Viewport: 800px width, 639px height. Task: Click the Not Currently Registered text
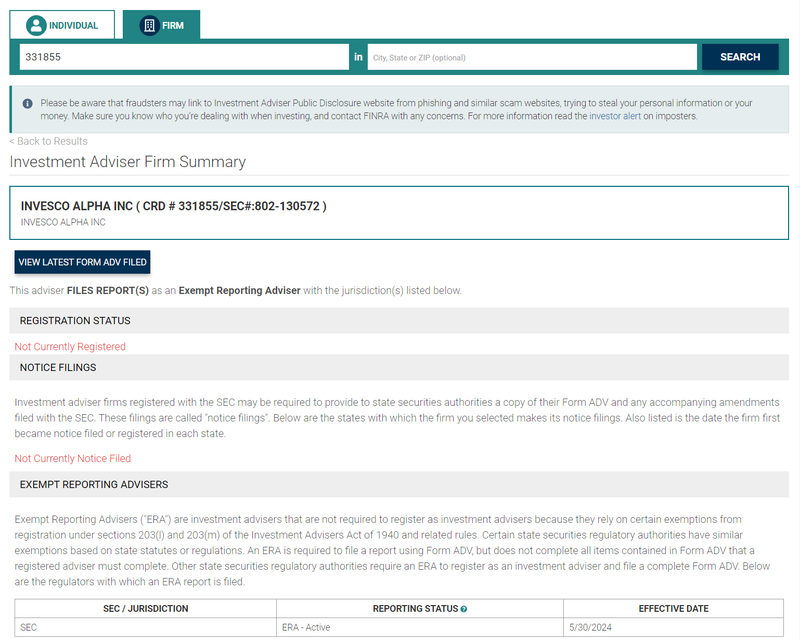70,347
